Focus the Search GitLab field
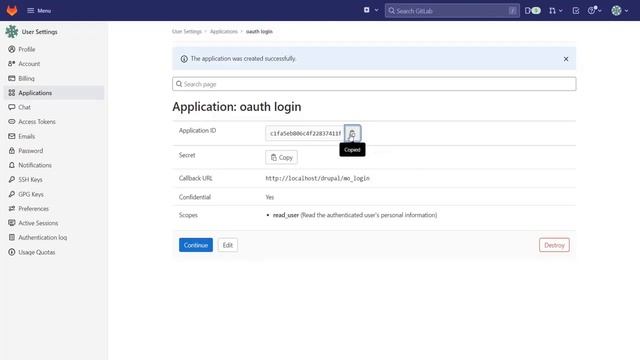The image size is (640, 360). pos(452,11)
